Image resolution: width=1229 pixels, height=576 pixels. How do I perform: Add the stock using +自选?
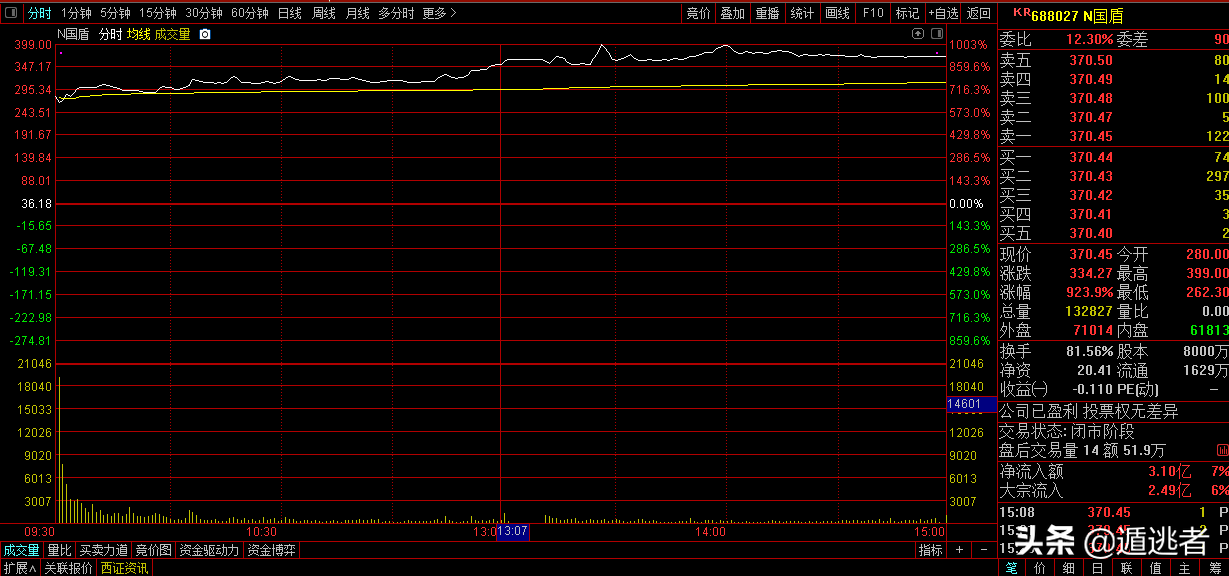(943, 13)
